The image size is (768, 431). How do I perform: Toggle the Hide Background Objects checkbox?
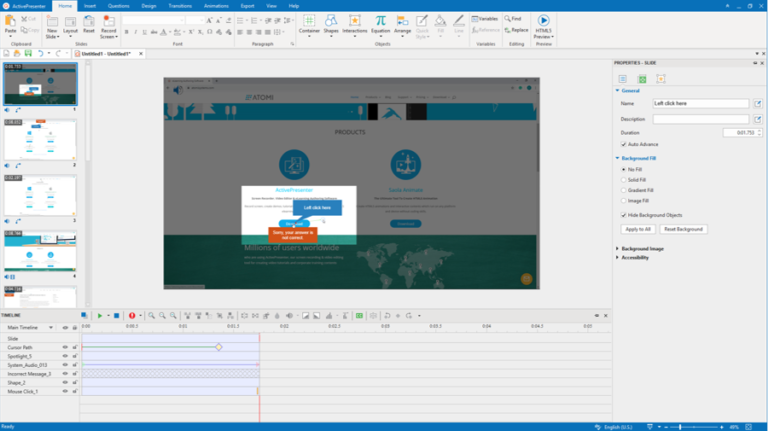tap(624, 215)
